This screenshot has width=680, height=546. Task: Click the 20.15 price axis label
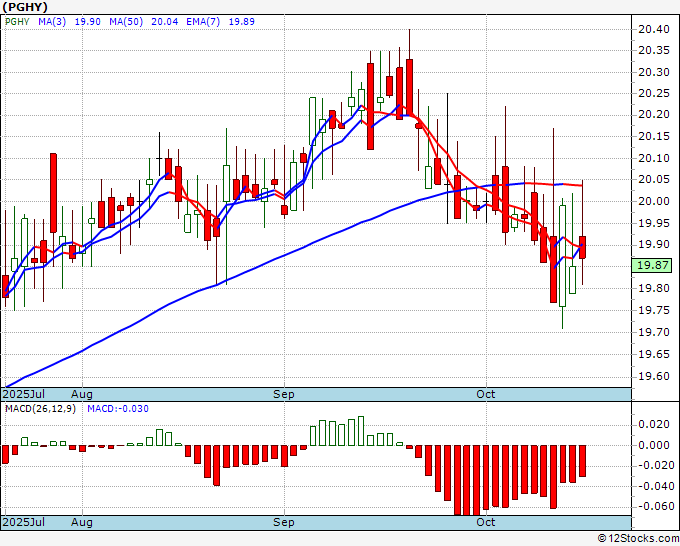(x=654, y=137)
